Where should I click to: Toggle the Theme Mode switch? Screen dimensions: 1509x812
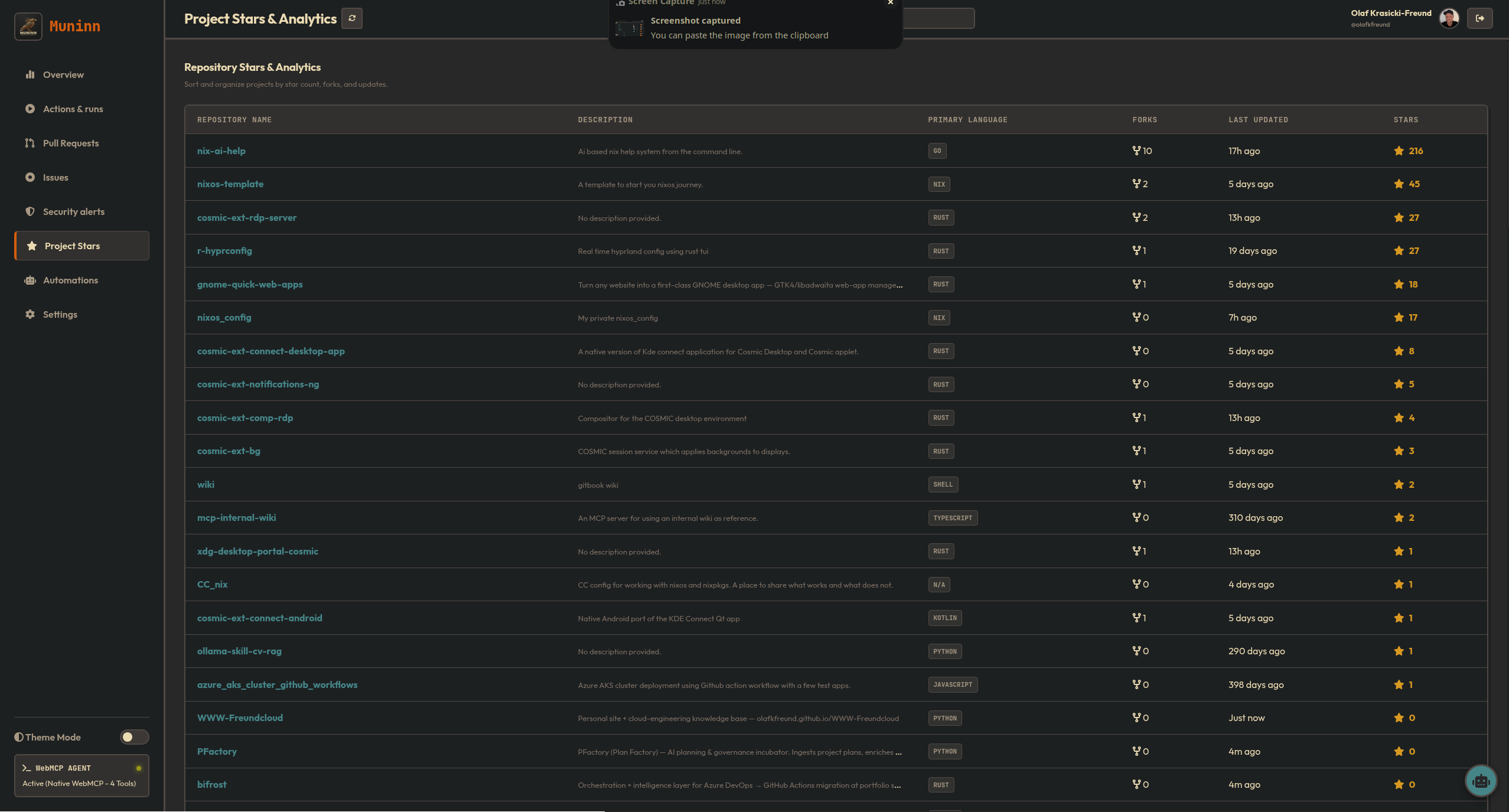point(134,737)
